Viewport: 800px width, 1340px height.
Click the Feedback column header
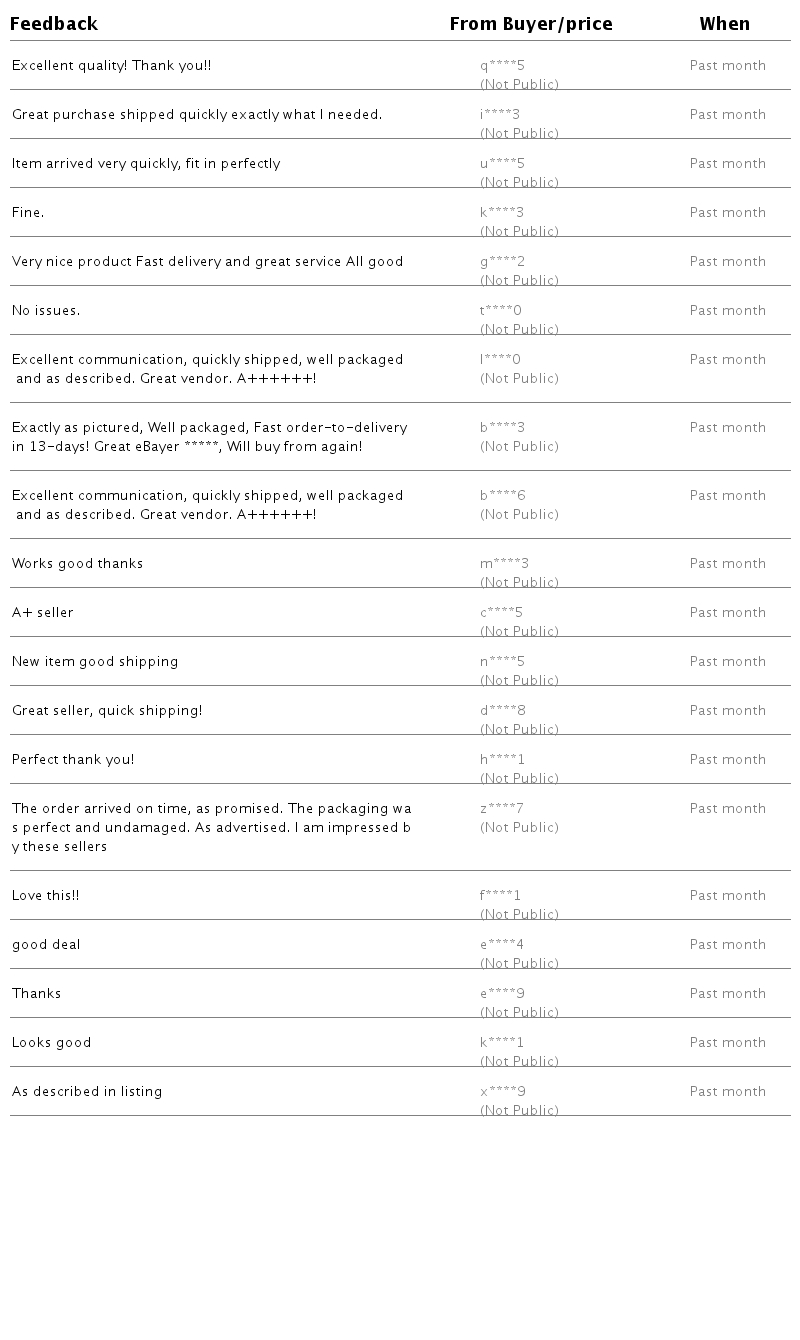click(54, 24)
